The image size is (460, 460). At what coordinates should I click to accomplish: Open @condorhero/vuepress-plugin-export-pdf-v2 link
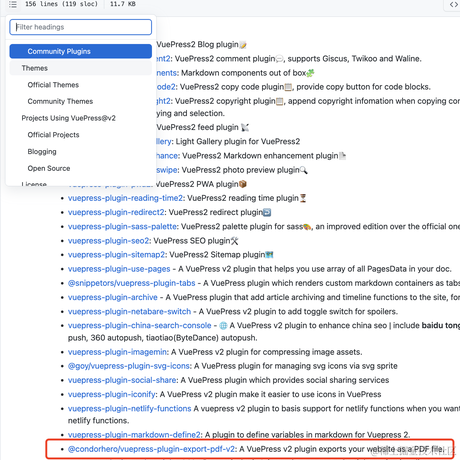(x=152, y=449)
